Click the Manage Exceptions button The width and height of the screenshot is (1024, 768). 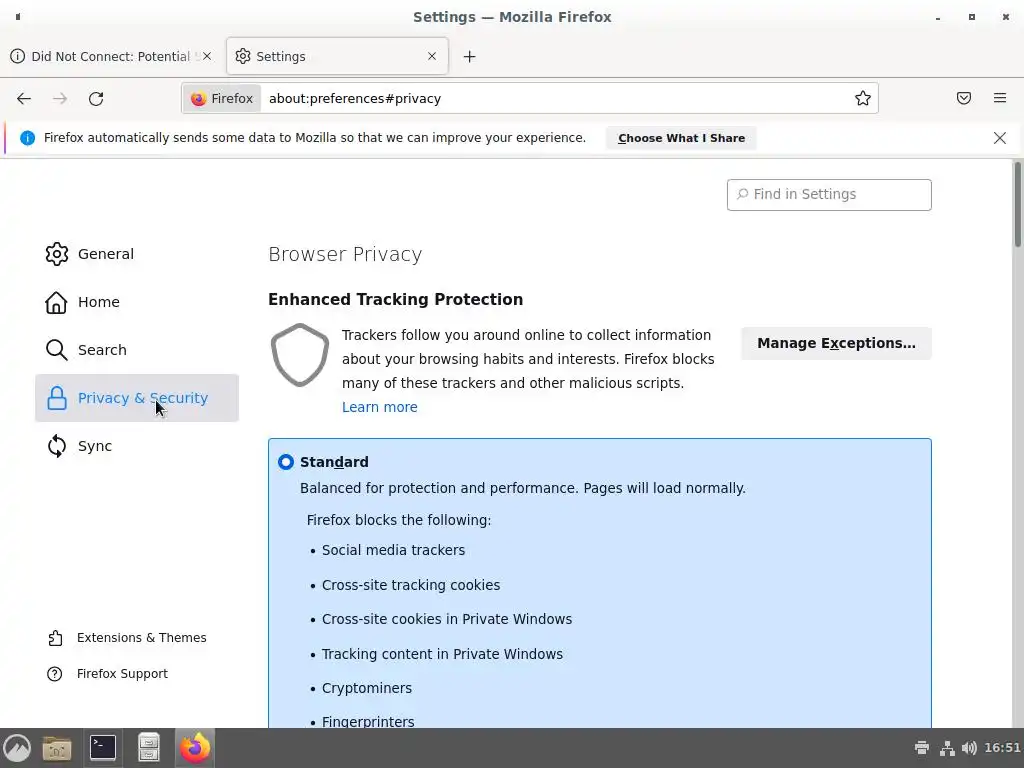click(x=836, y=344)
